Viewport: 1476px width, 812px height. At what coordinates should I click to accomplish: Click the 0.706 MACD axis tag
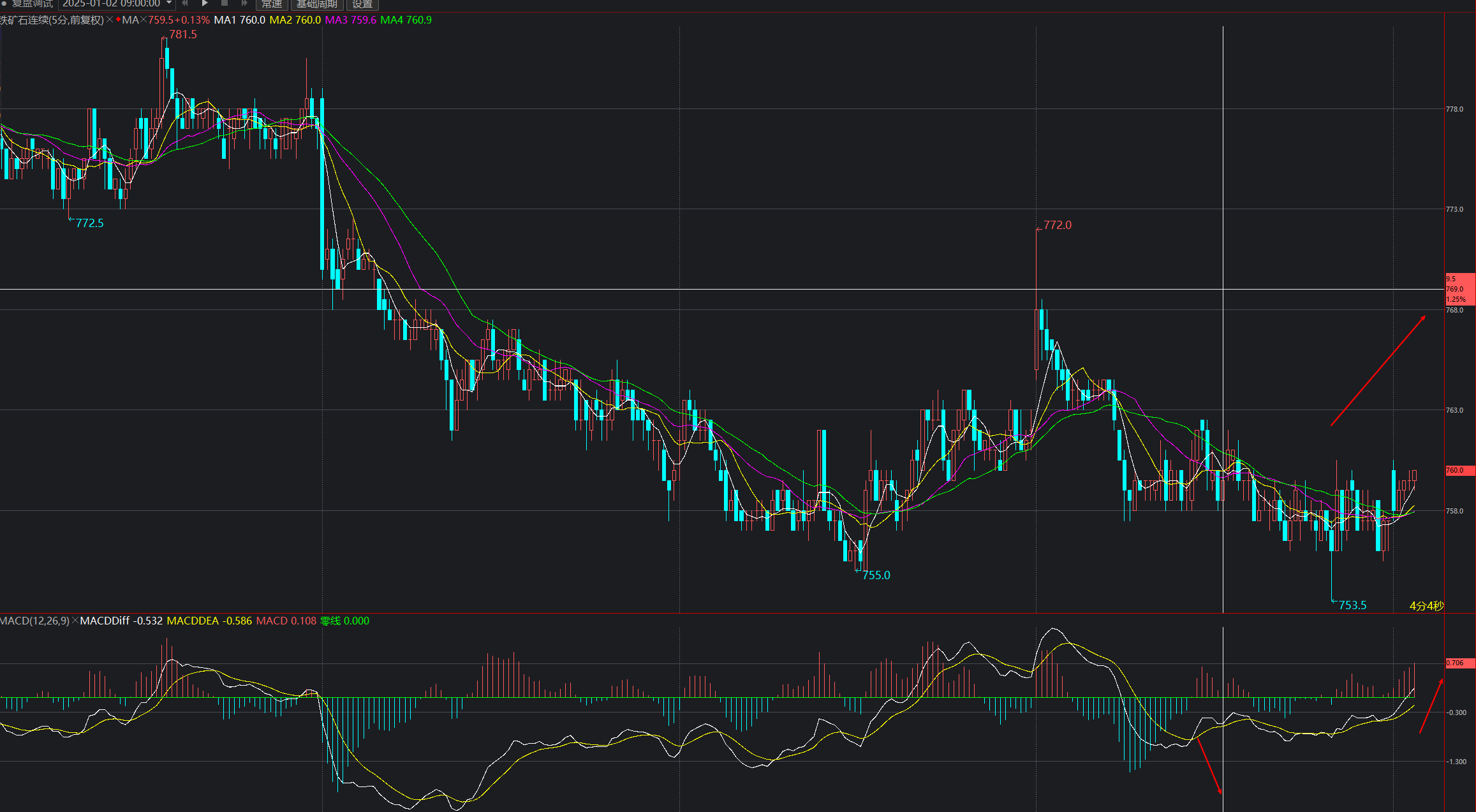pos(1460,663)
